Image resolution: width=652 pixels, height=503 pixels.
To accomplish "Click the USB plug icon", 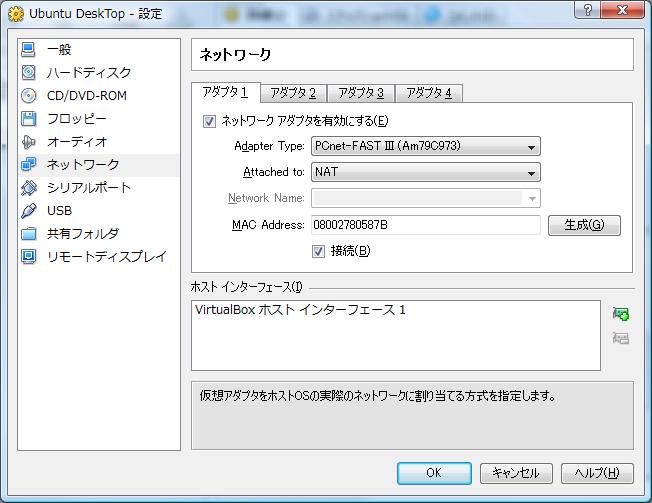I will click(x=28, y=211).
